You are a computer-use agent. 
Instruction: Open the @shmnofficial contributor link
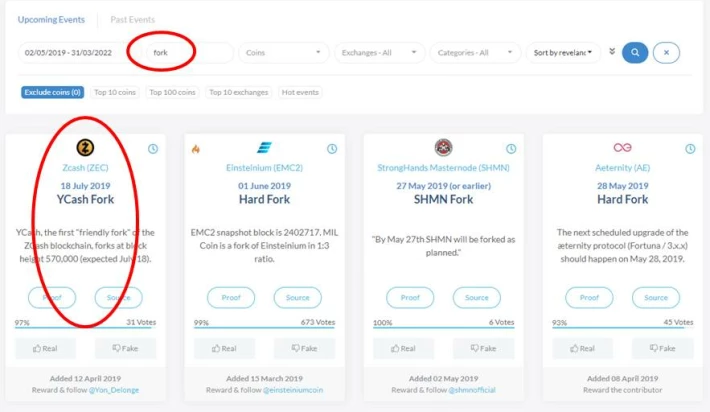[472, 390]
